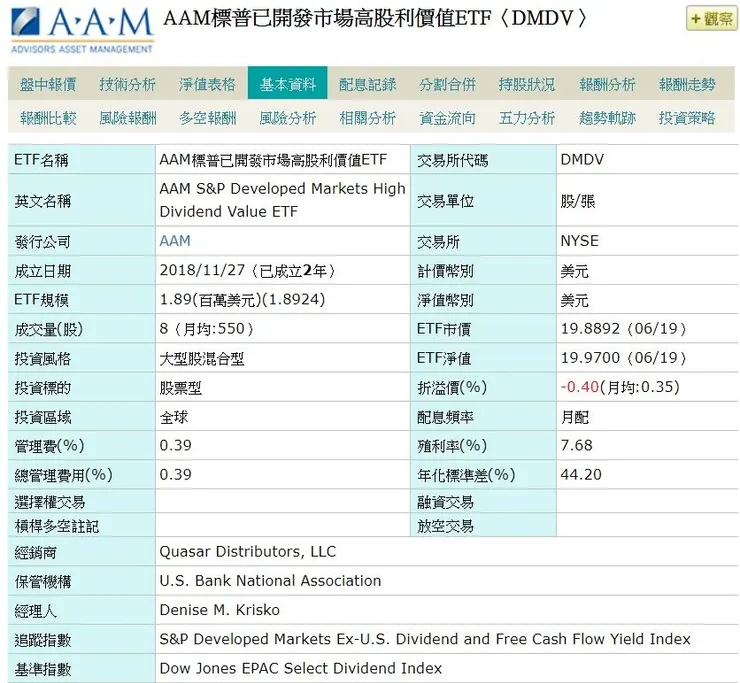This screenshot has height=683, width=740.
Task: Switch to the 趨勢軌跡 tab
Action: 607,118
